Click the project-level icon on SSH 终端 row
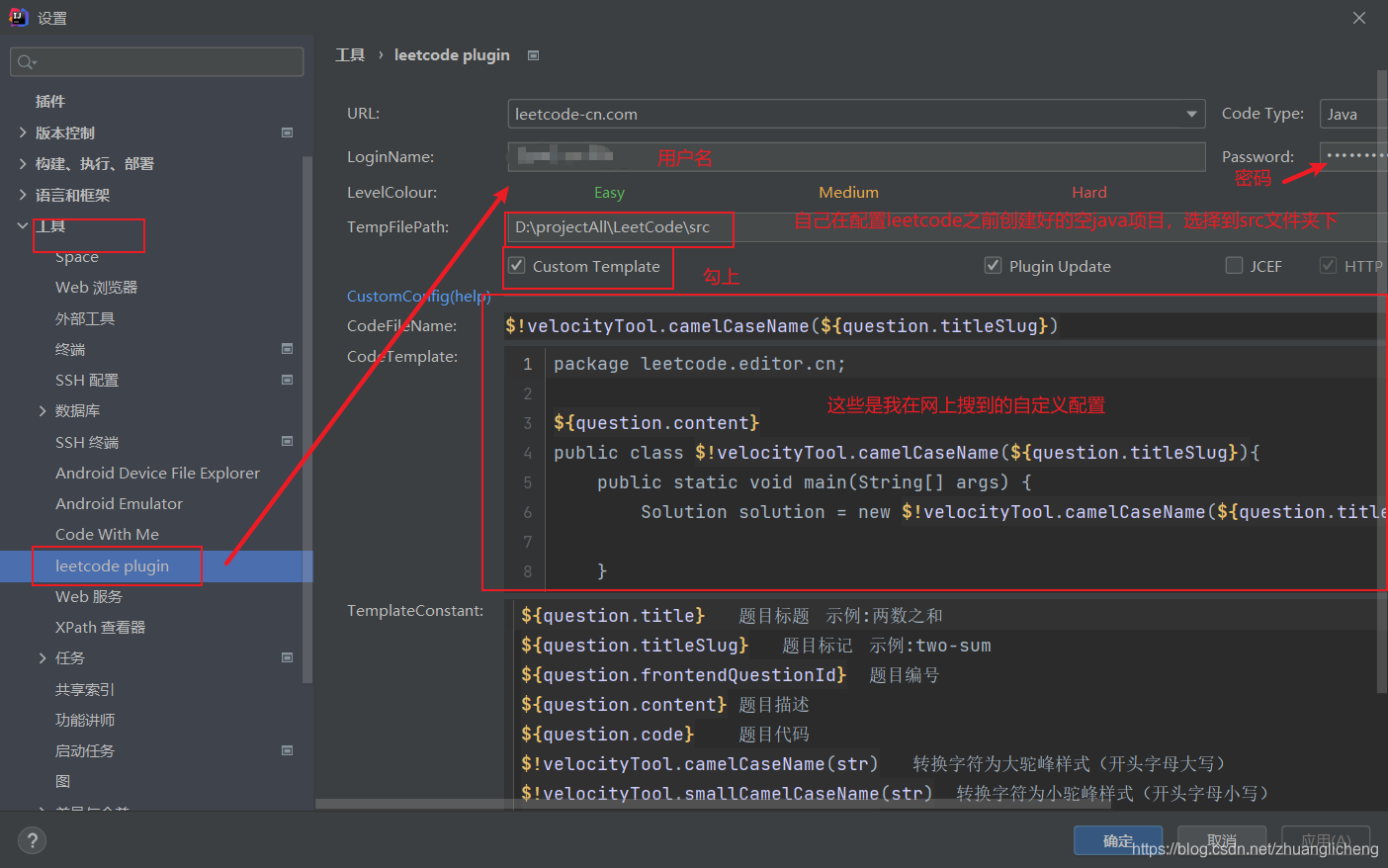Screen dimensions: 1388x868 (288, 442)
